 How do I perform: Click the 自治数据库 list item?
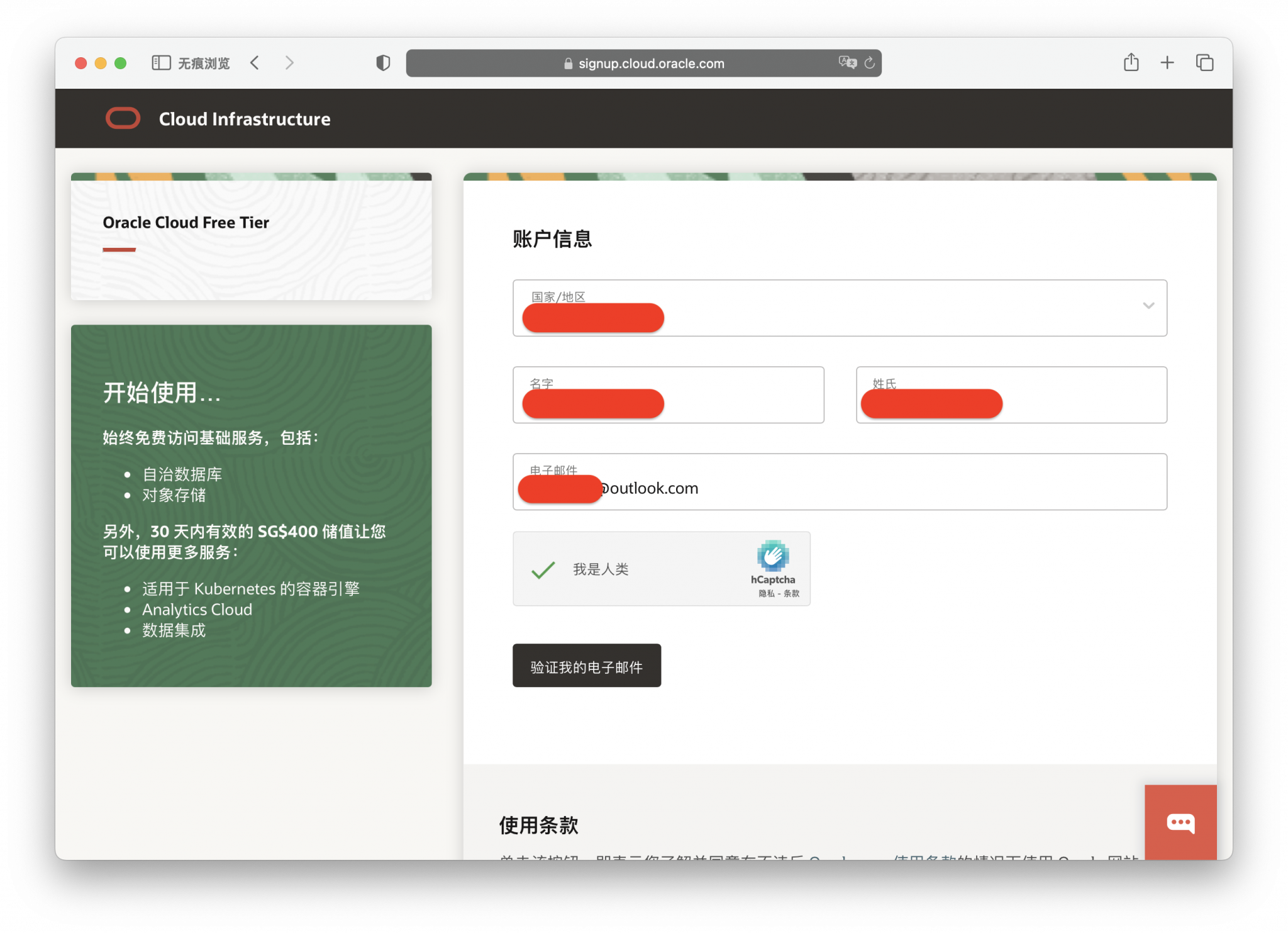(182, 474)
